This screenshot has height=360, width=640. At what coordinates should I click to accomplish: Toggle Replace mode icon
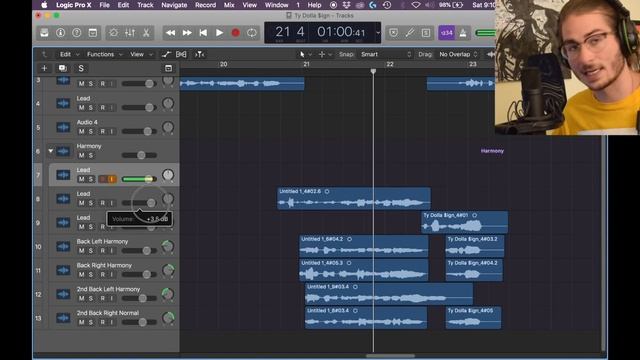393,33
